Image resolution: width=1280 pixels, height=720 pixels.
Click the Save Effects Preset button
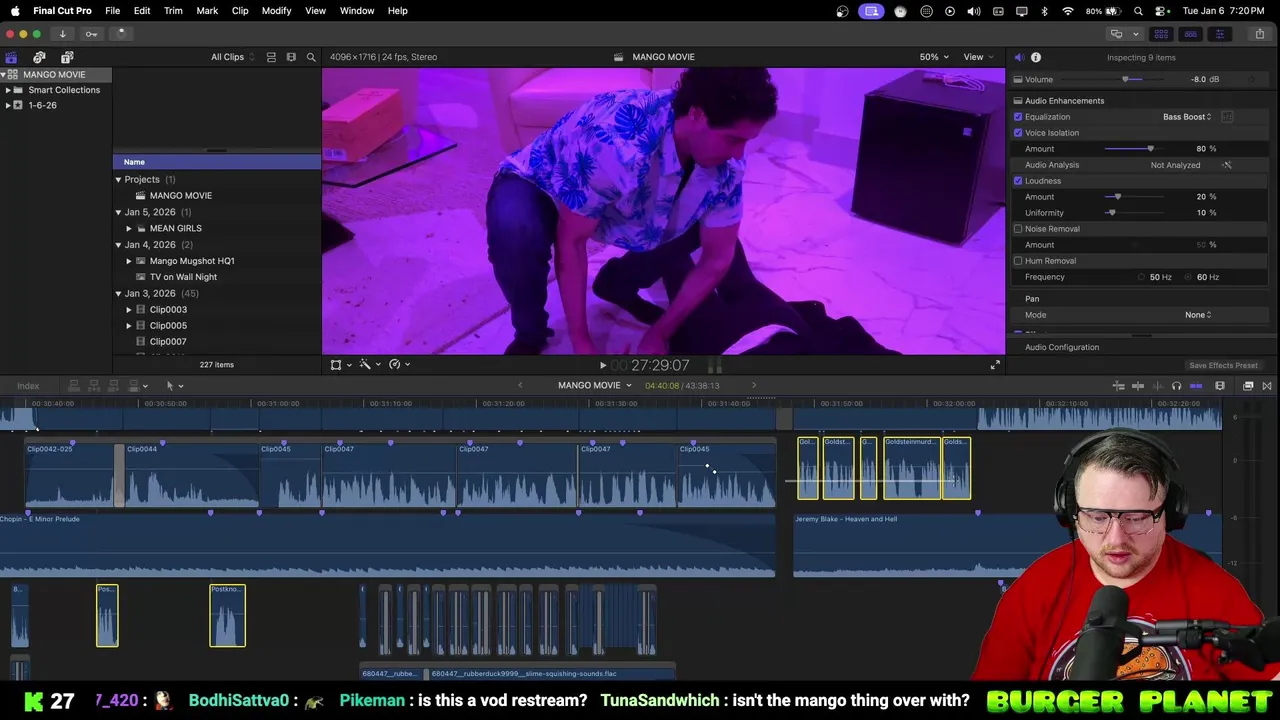tap(1223, 366)
